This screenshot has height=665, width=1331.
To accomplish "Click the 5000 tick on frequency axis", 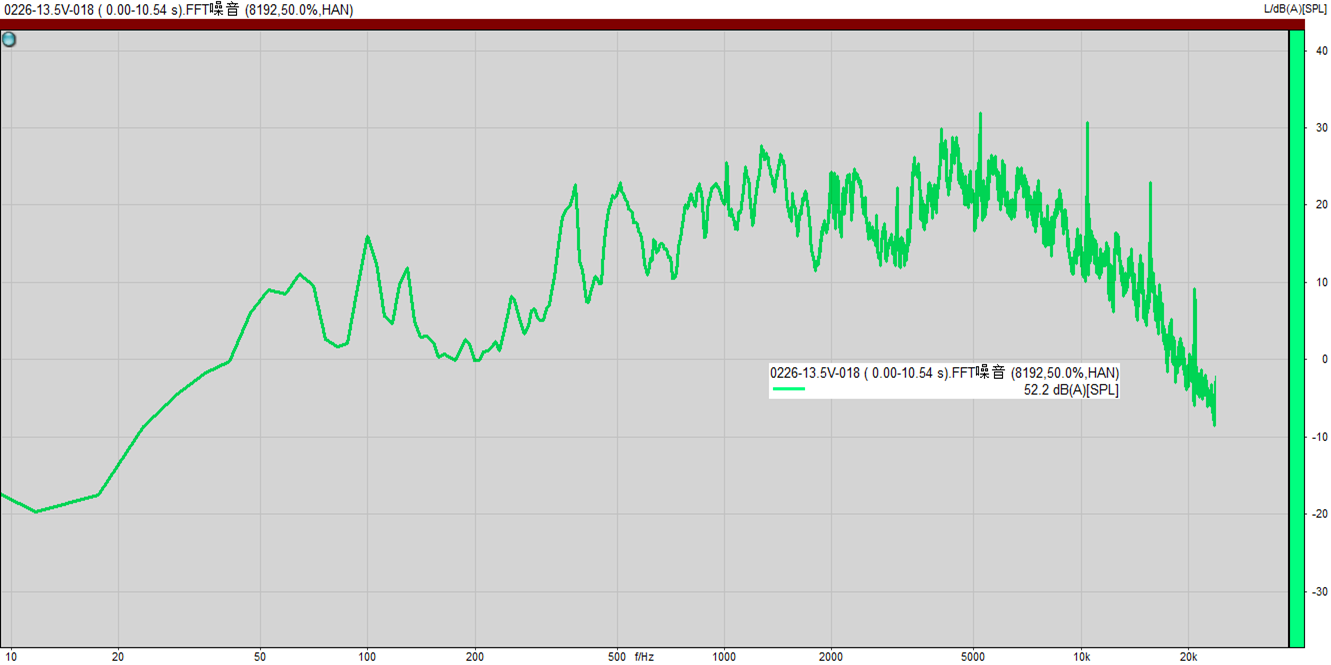I will click(973, 657).
